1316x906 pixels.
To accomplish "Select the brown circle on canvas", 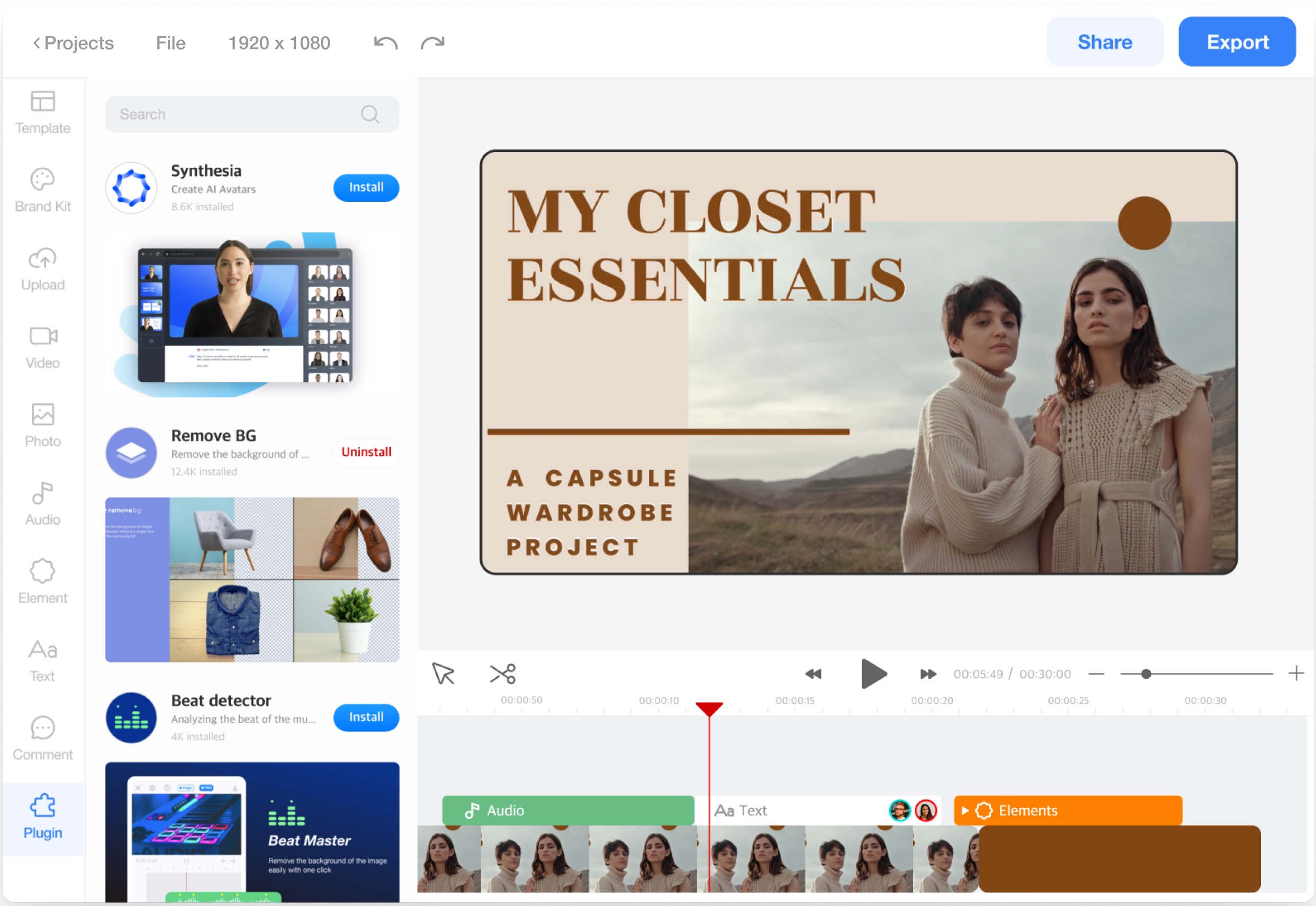I will (x=1144, y=223).
